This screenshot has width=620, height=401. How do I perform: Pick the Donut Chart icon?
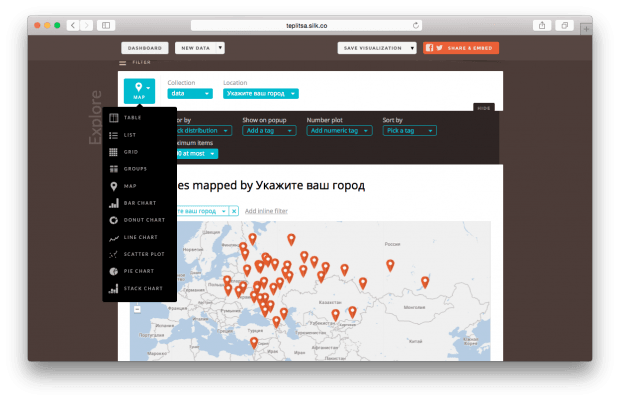(114, 220)
